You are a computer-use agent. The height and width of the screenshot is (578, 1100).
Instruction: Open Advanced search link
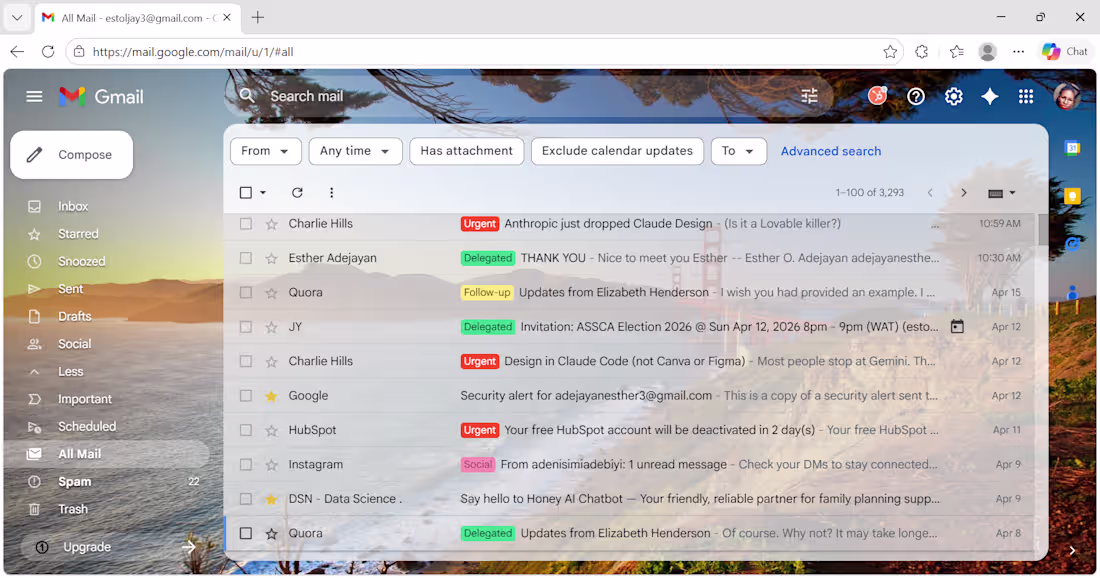click(831, 151)
